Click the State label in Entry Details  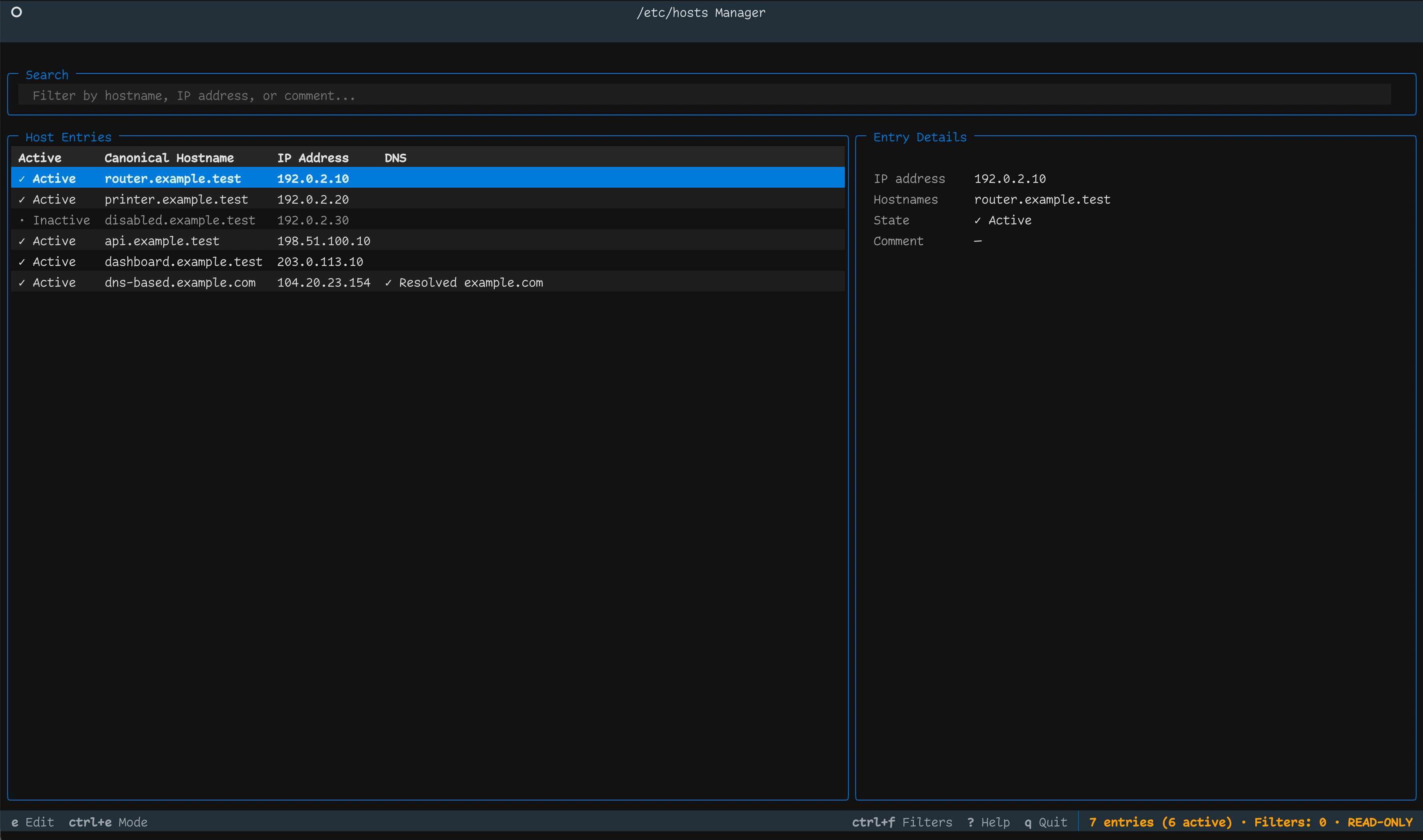point(891,220)
